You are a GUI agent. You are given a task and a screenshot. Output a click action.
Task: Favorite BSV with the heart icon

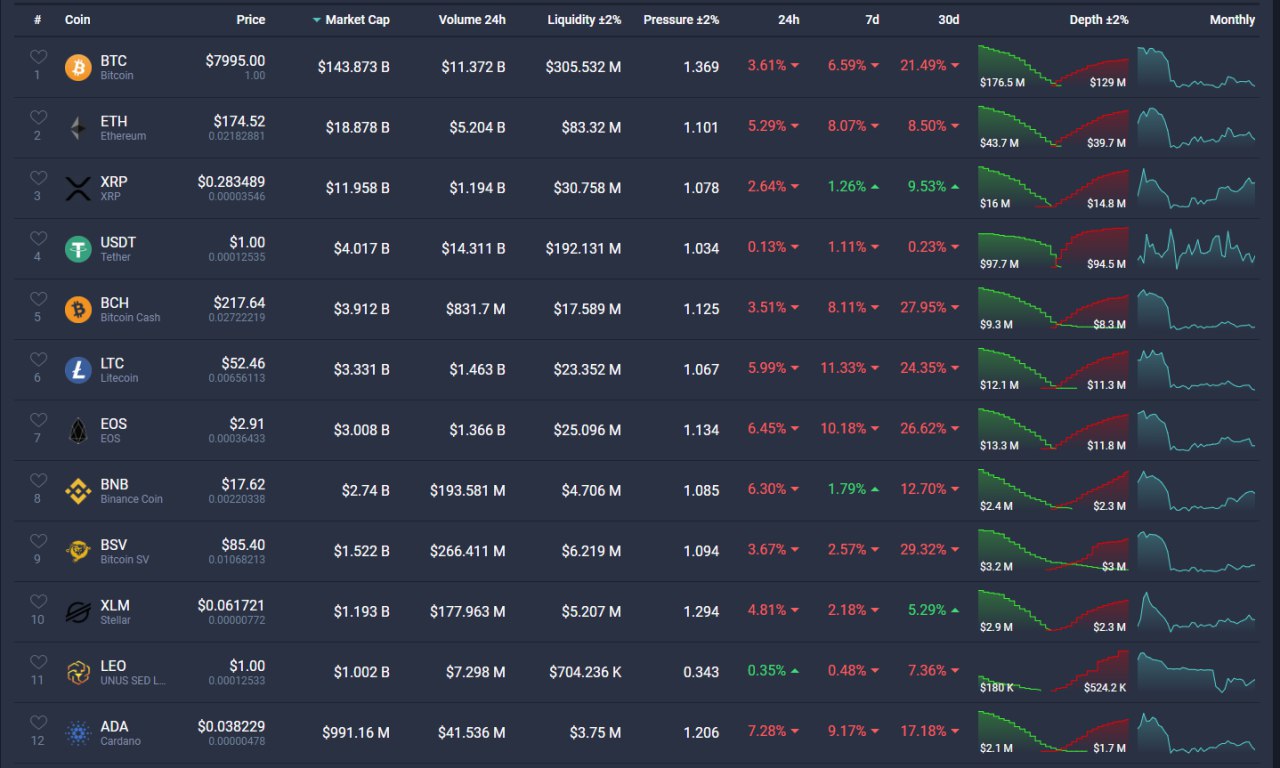pos(38,541)
